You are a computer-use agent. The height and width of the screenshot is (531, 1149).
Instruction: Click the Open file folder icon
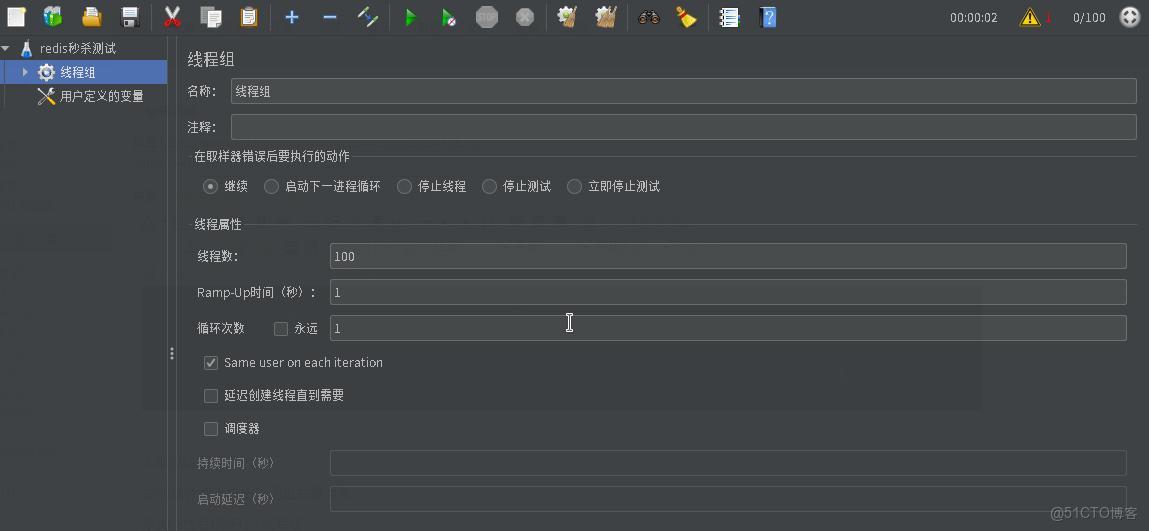92,17
